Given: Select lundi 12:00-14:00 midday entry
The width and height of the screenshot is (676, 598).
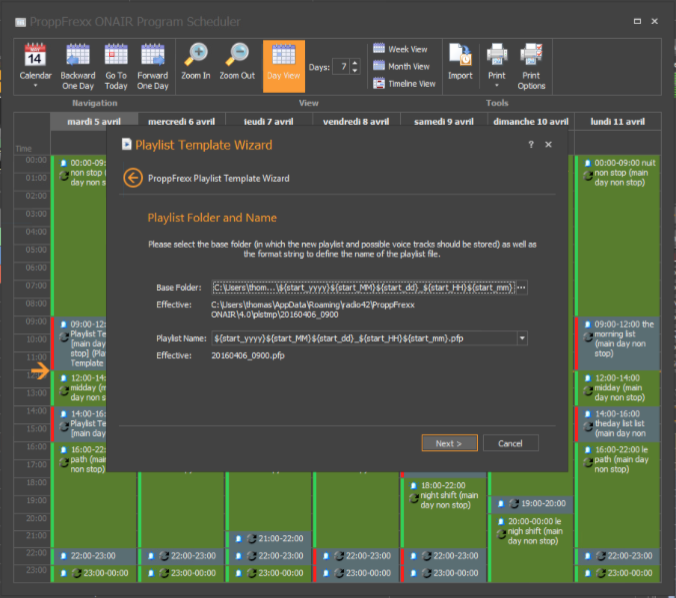Looking at the screenshot, I should pos(618,388).
